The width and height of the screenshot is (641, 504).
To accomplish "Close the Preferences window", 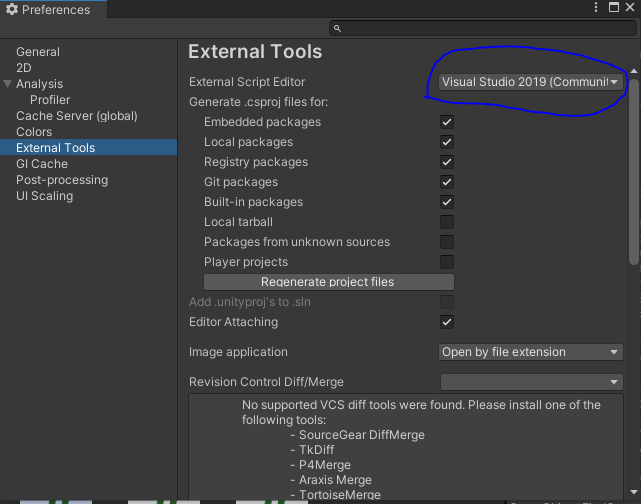I will (629, 9).
